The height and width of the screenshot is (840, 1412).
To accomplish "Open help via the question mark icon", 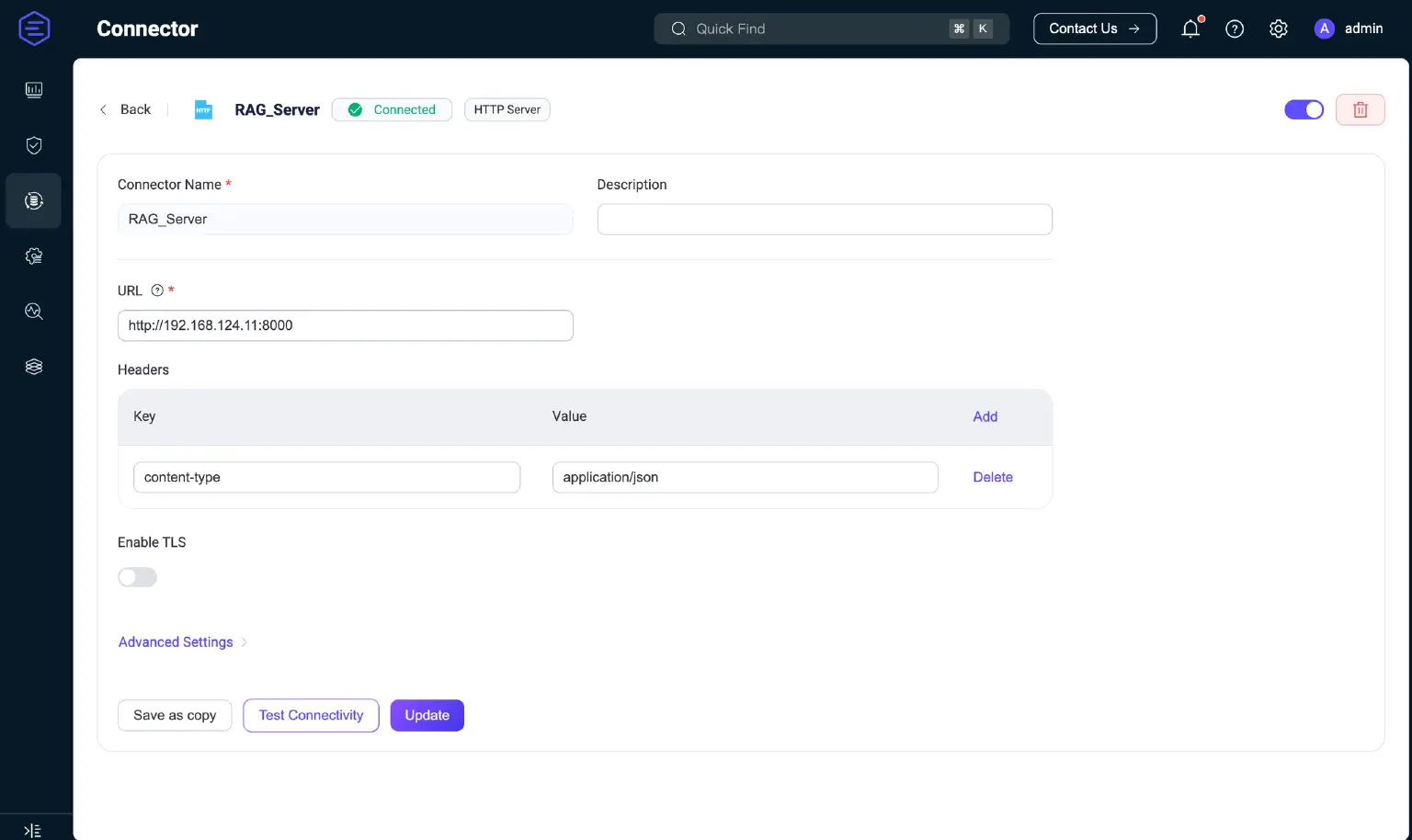I will tap(1235, 28).
